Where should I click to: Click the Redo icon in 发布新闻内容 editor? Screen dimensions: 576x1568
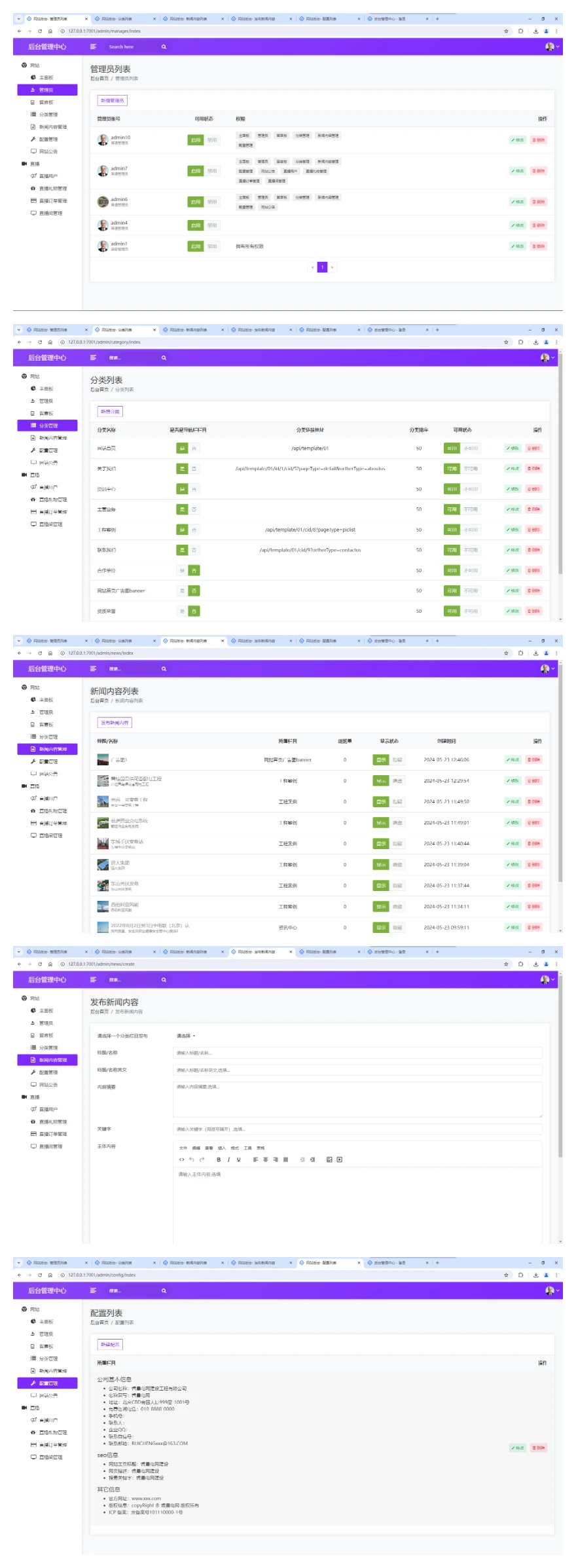coord(202,1159)
